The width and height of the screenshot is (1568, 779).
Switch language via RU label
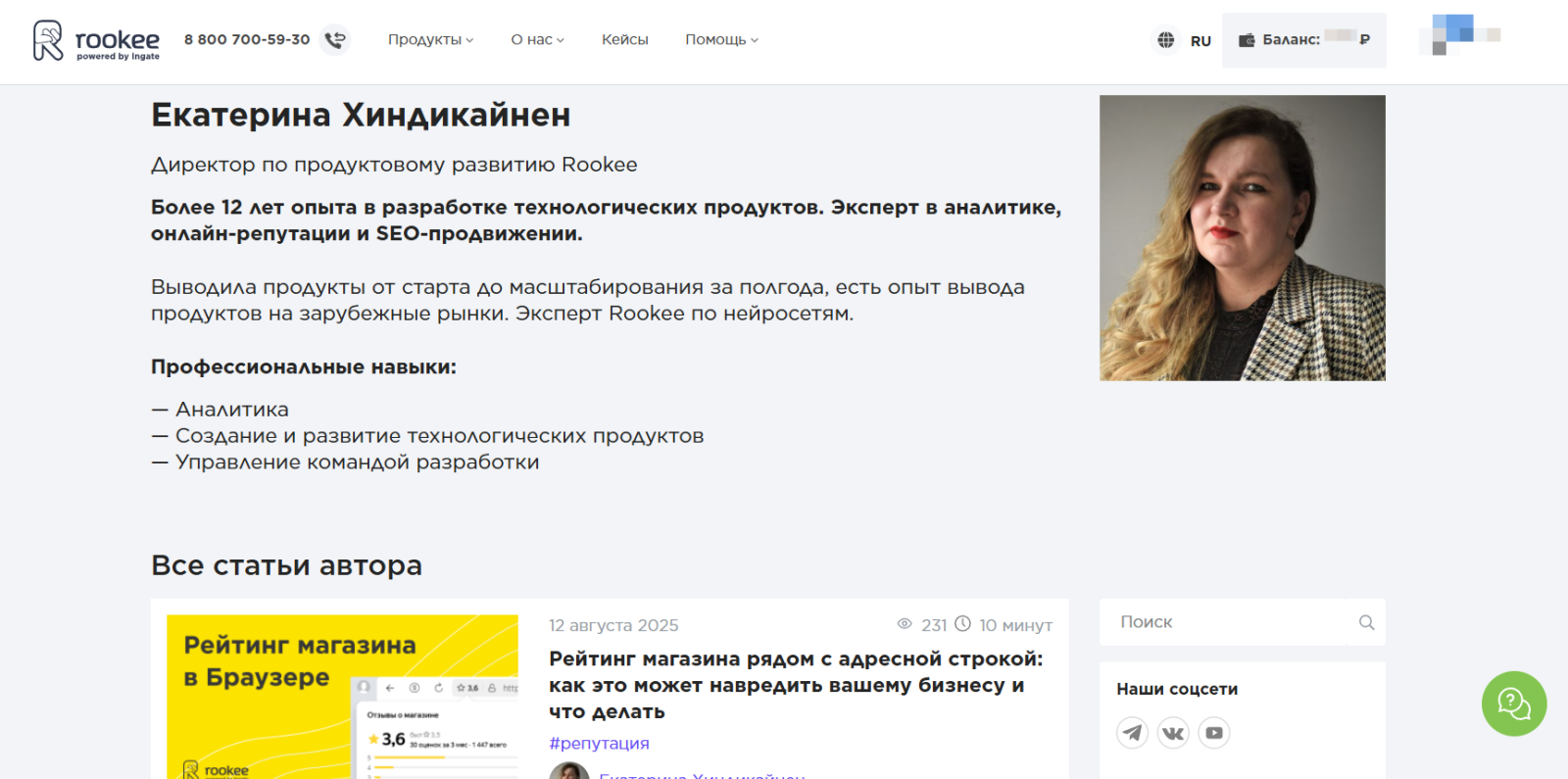(x=1200, y=41)
